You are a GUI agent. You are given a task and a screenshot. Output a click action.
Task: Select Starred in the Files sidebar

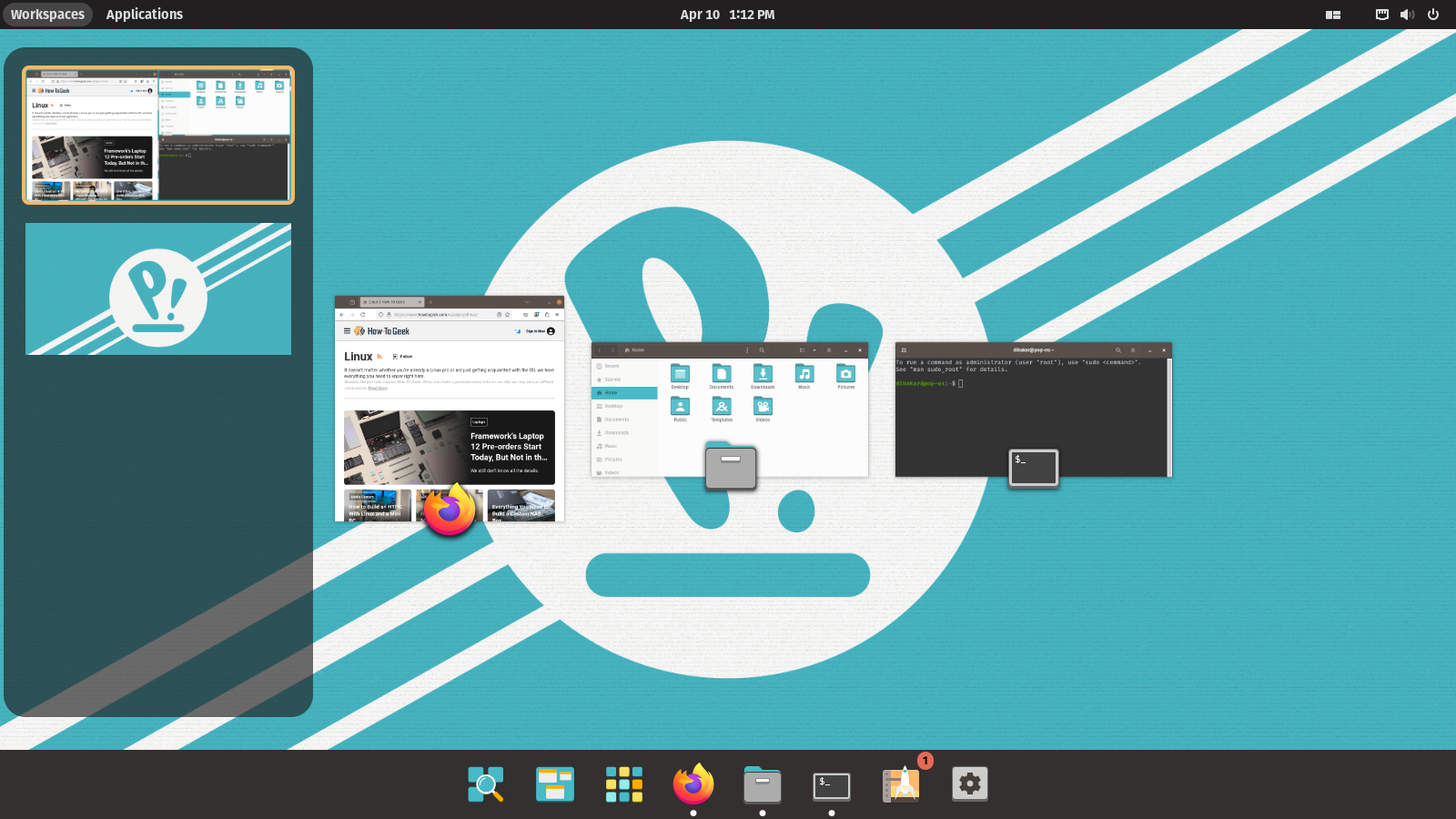click(624, 379)
